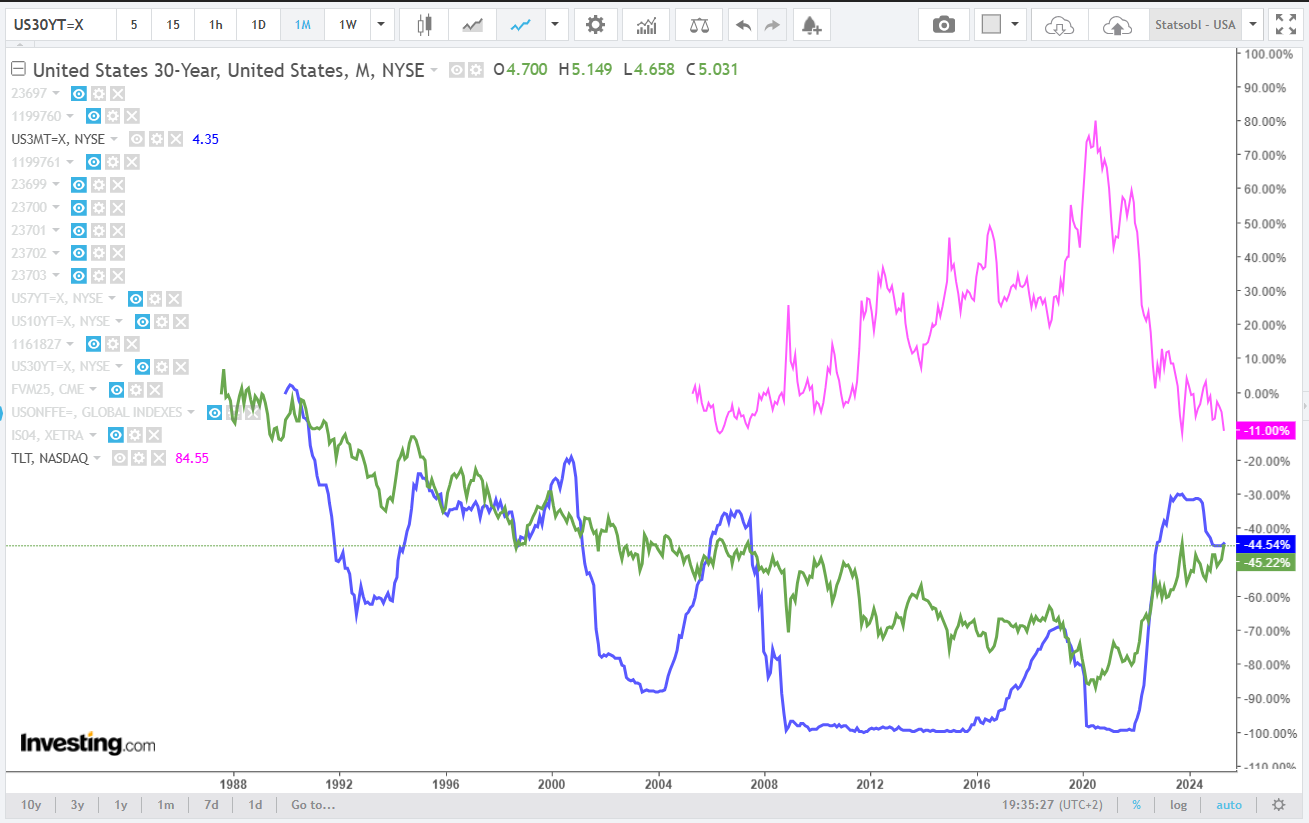Save chart layout with cloud upload icon

(x=1116, y=25)
